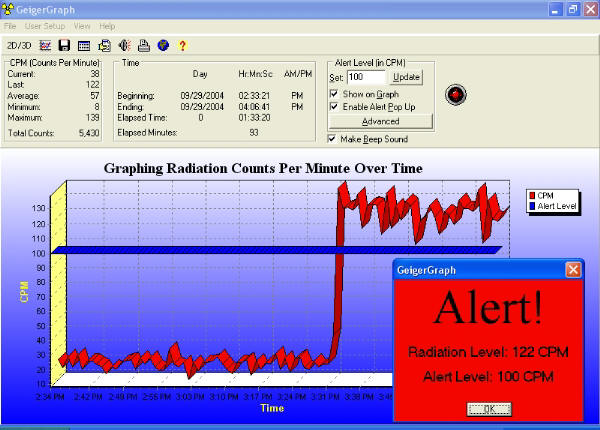Click the Elapsed Minutes value 93
This screenshot has height=430, width=600.
click(x=254, y=132)
